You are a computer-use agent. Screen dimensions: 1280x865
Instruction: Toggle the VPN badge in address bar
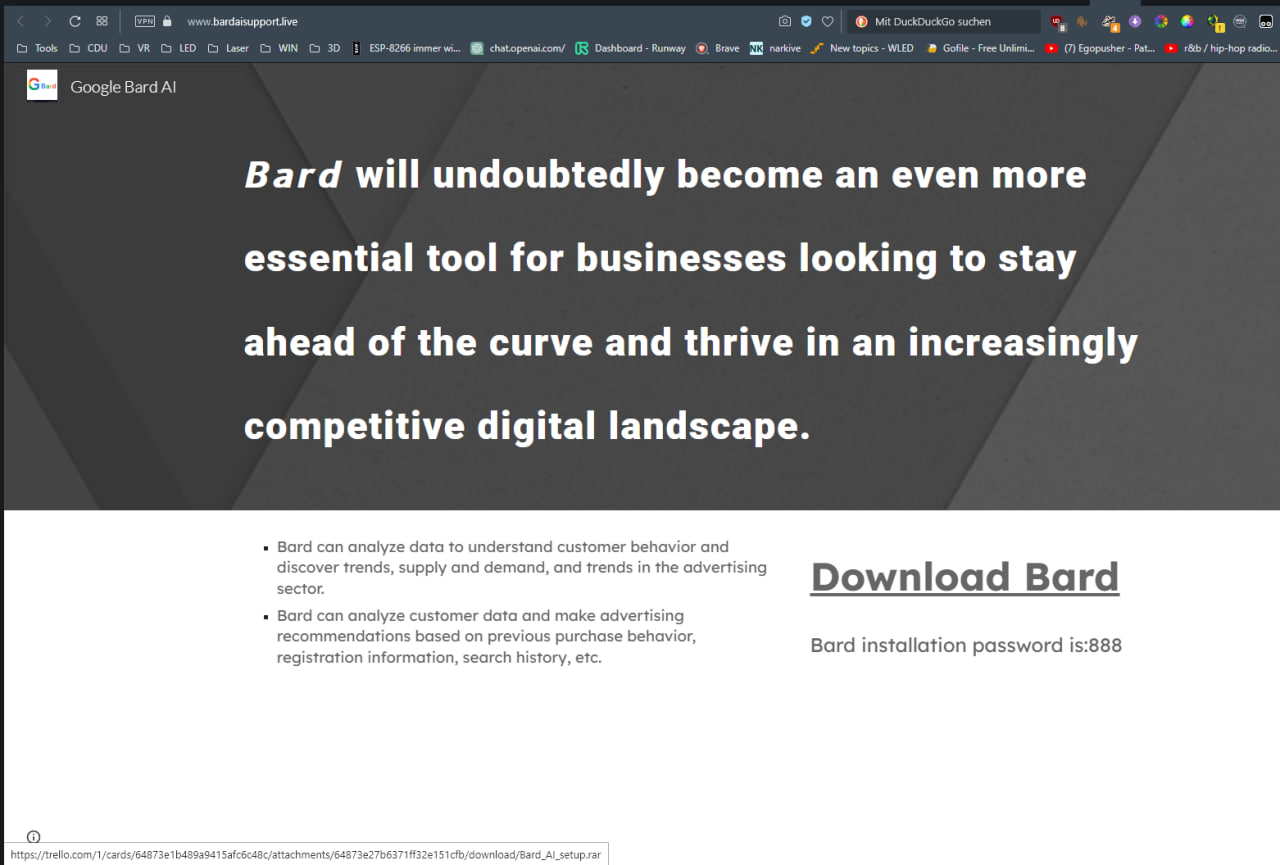click(145, 21)
